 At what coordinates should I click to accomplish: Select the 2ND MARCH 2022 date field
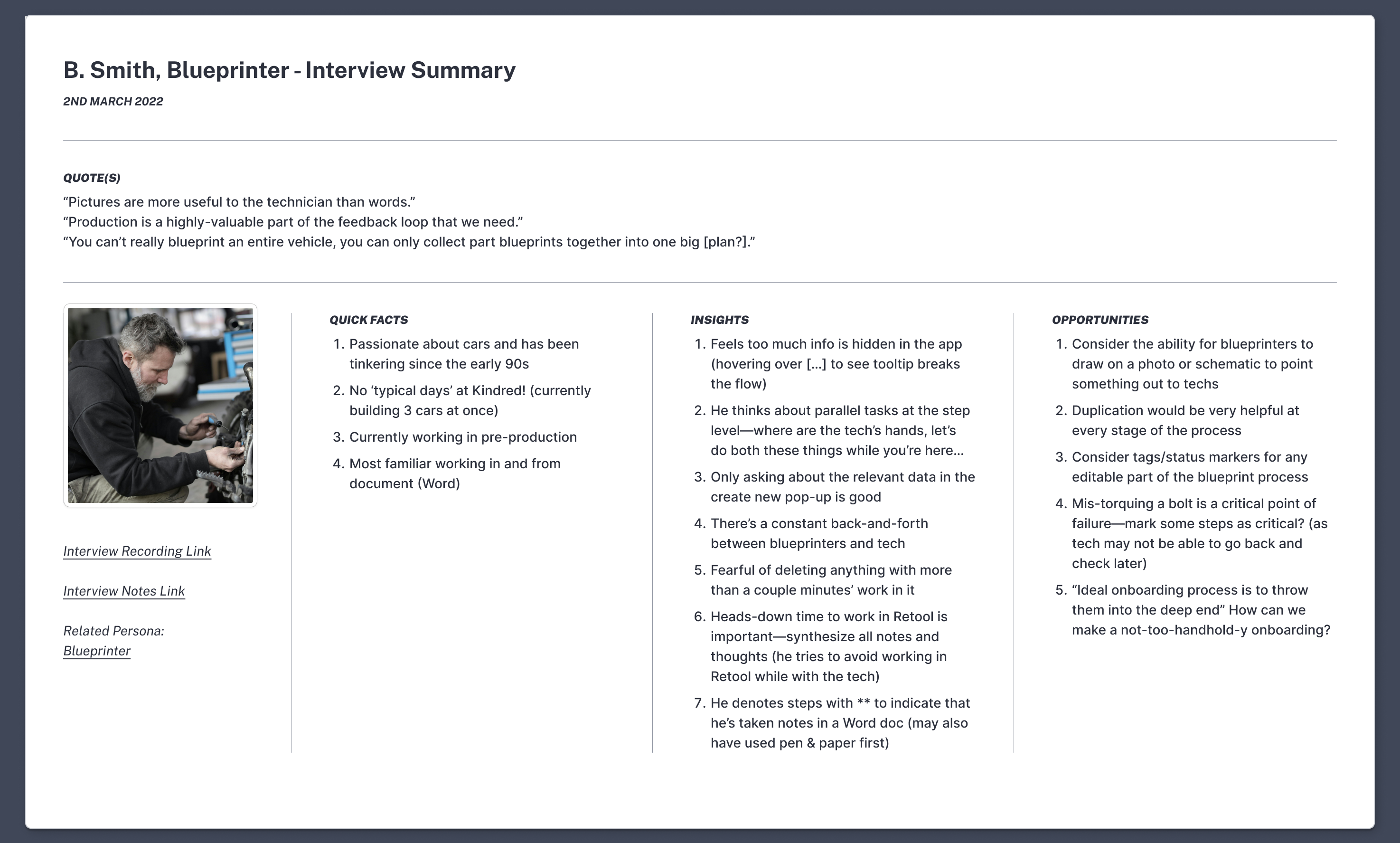pos(113,101)
